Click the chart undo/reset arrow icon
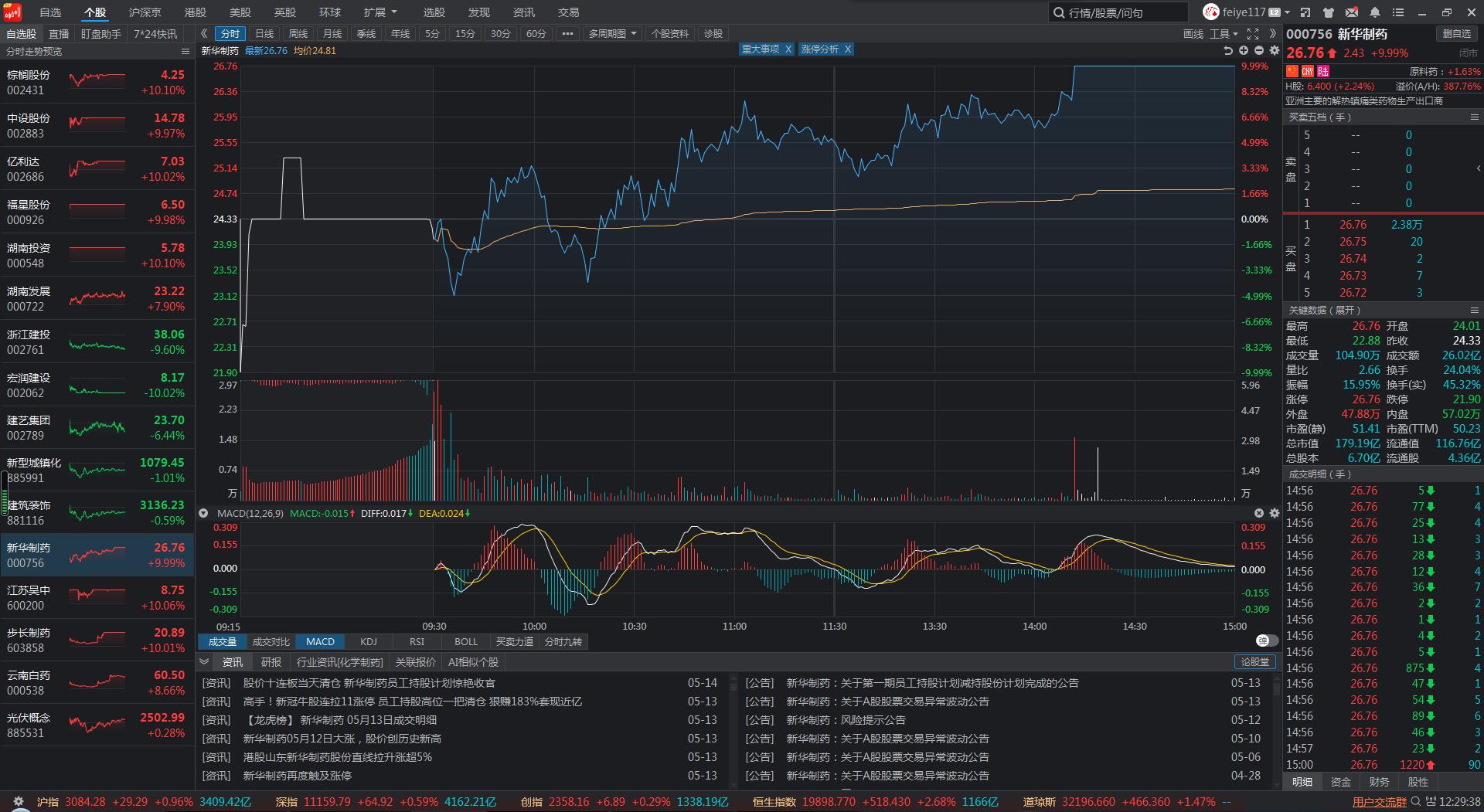Screen dimensions: 1484x812 click(x=1228, y=50)
